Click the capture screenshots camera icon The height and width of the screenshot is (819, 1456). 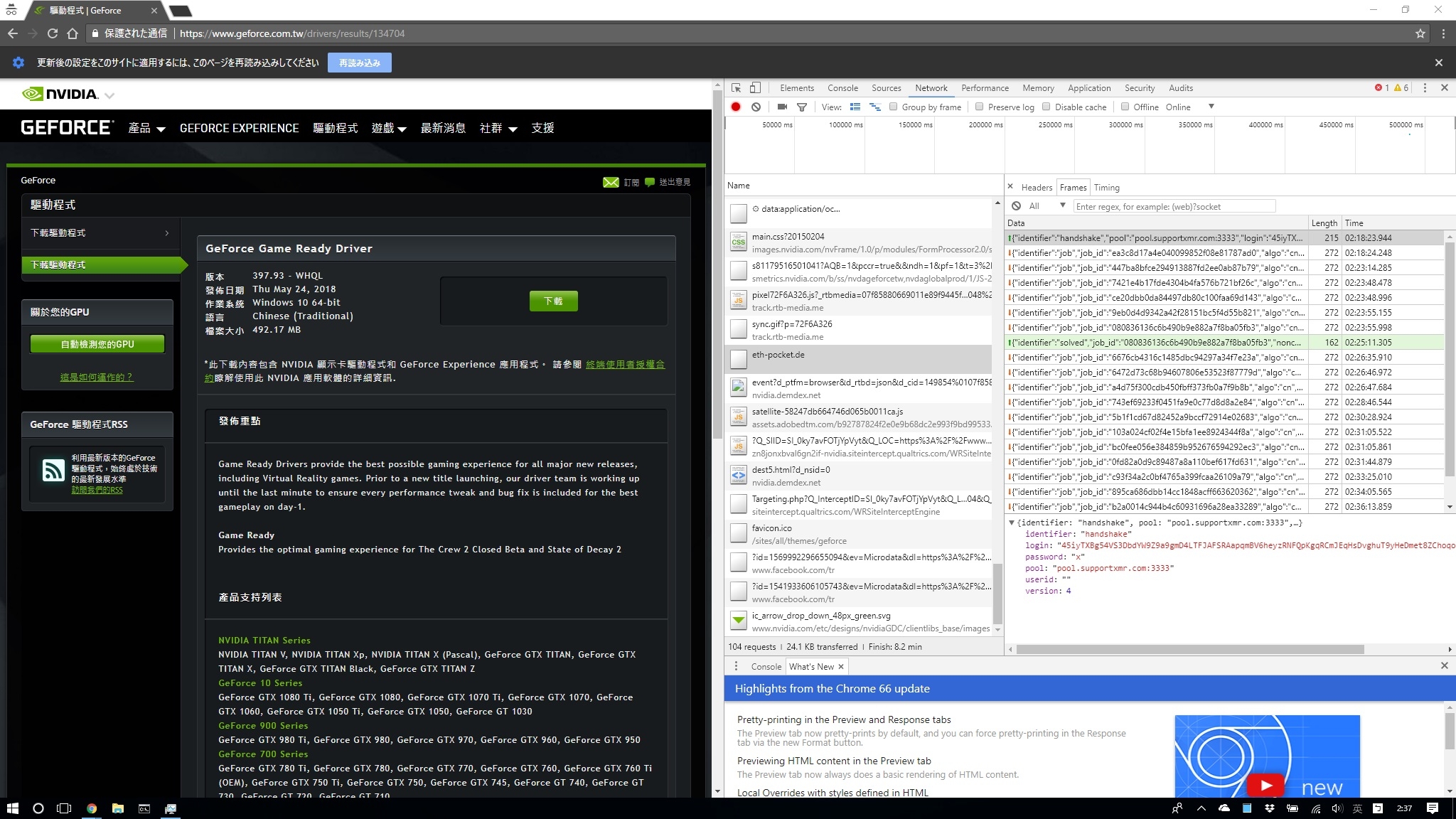click(x=782, y=107)
